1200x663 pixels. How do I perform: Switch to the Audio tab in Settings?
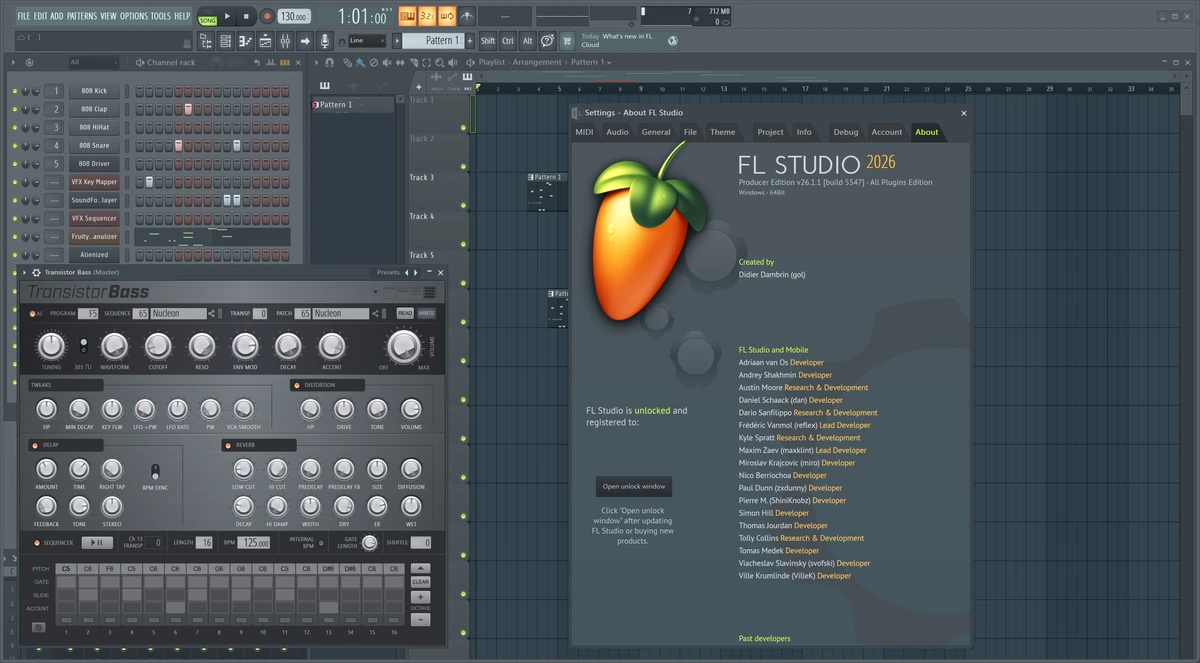coord(617,132)
